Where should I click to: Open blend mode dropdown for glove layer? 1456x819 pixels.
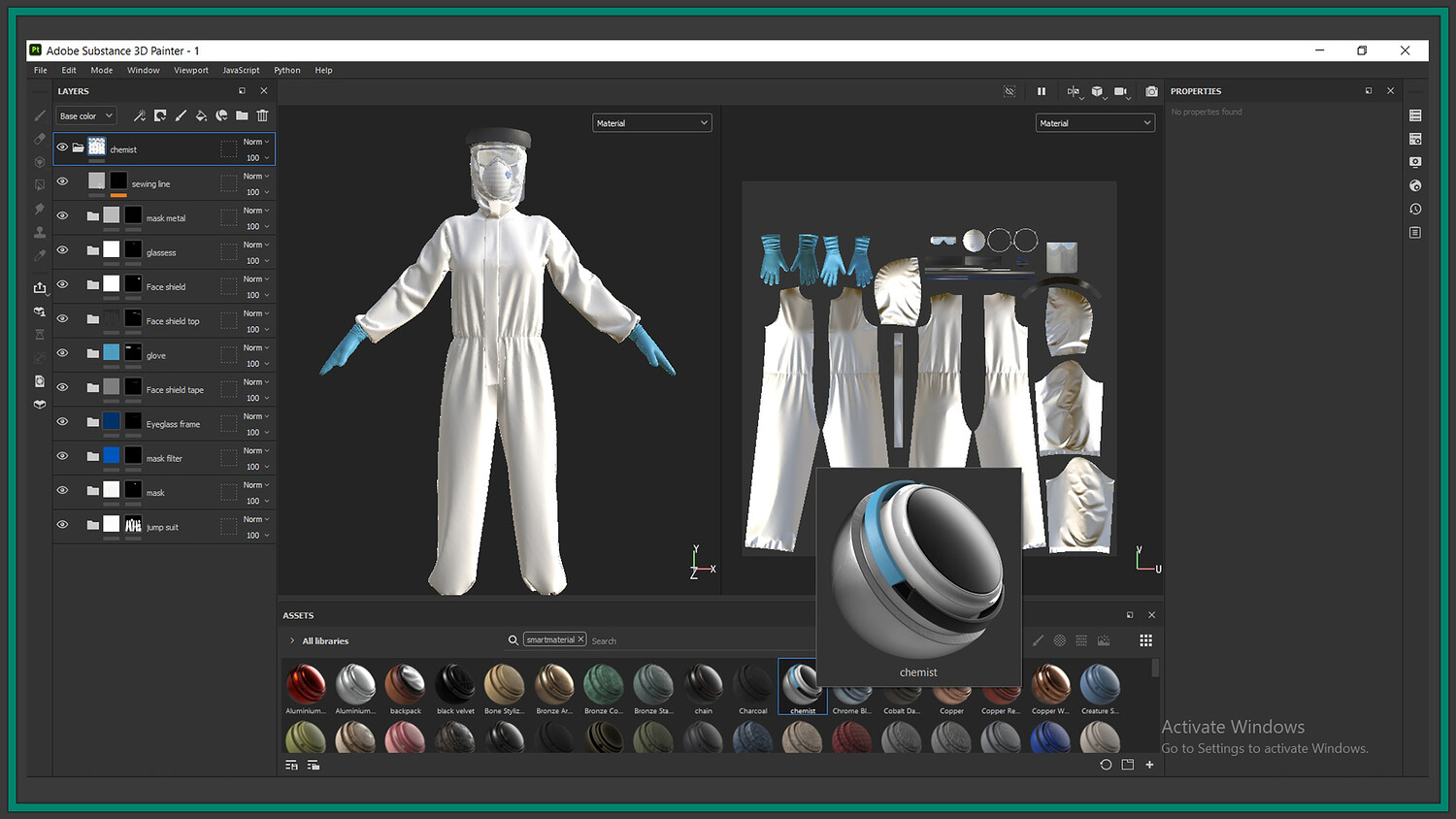(x=256, y=347)
